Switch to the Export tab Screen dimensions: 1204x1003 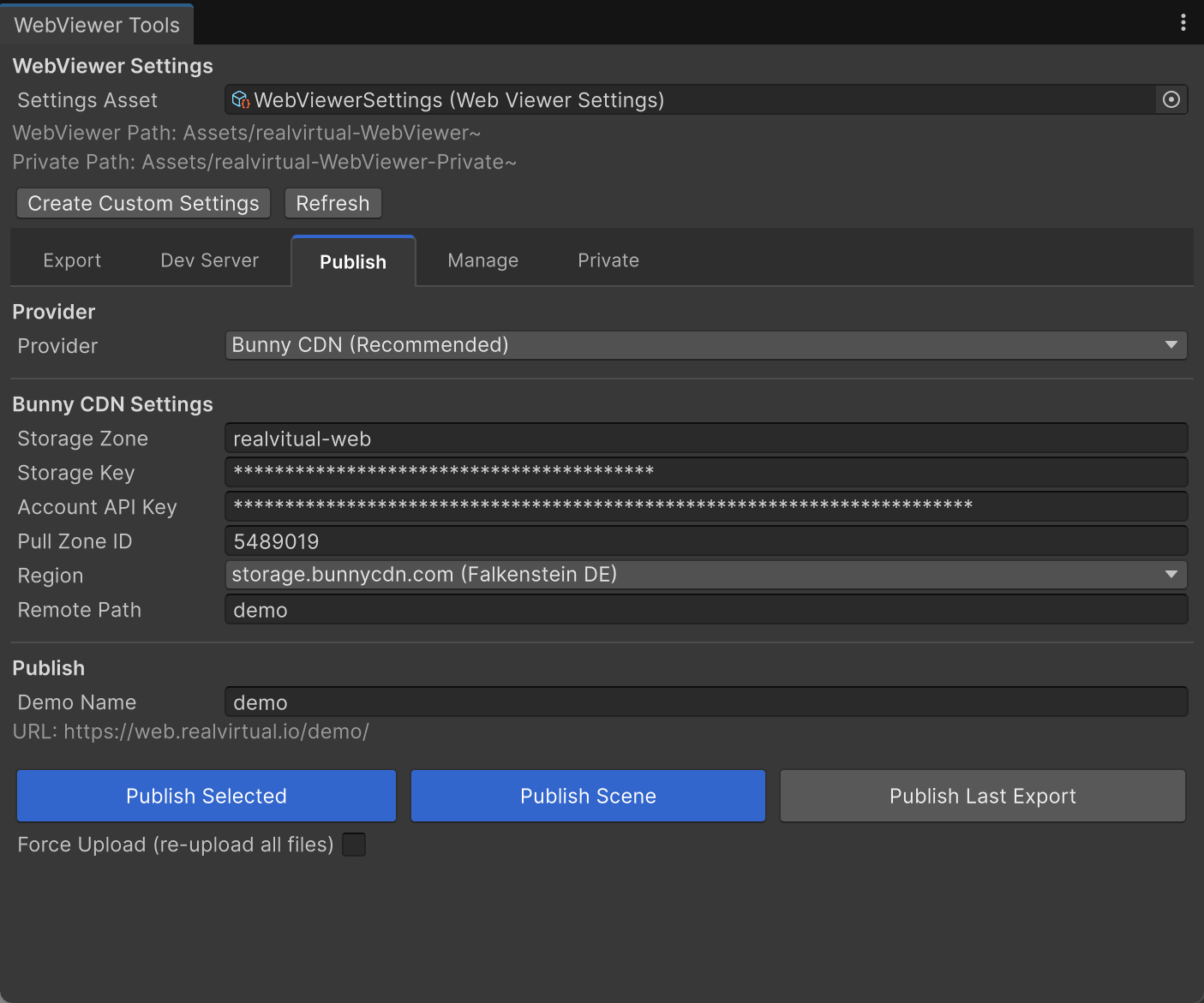point(72,260)
